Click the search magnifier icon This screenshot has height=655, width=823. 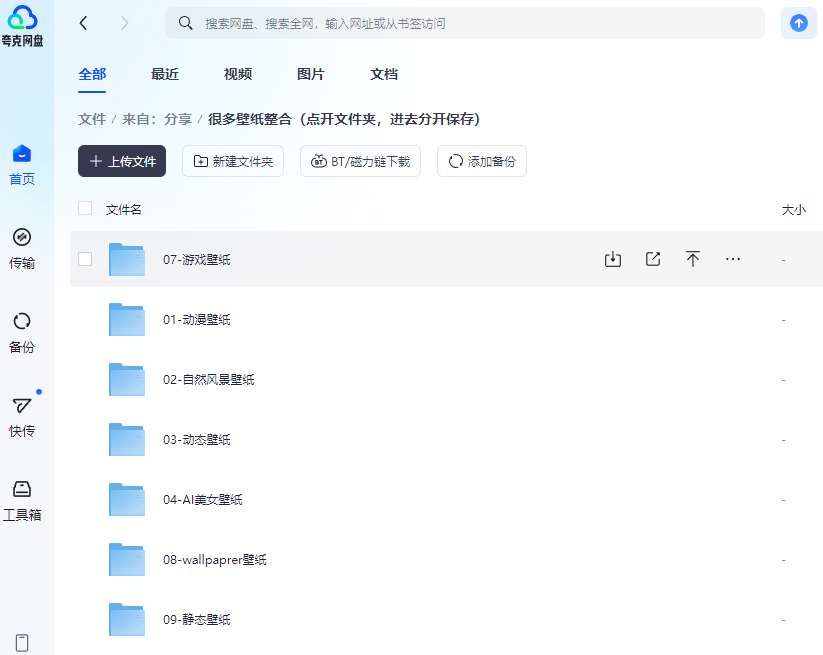pos(185,23)
